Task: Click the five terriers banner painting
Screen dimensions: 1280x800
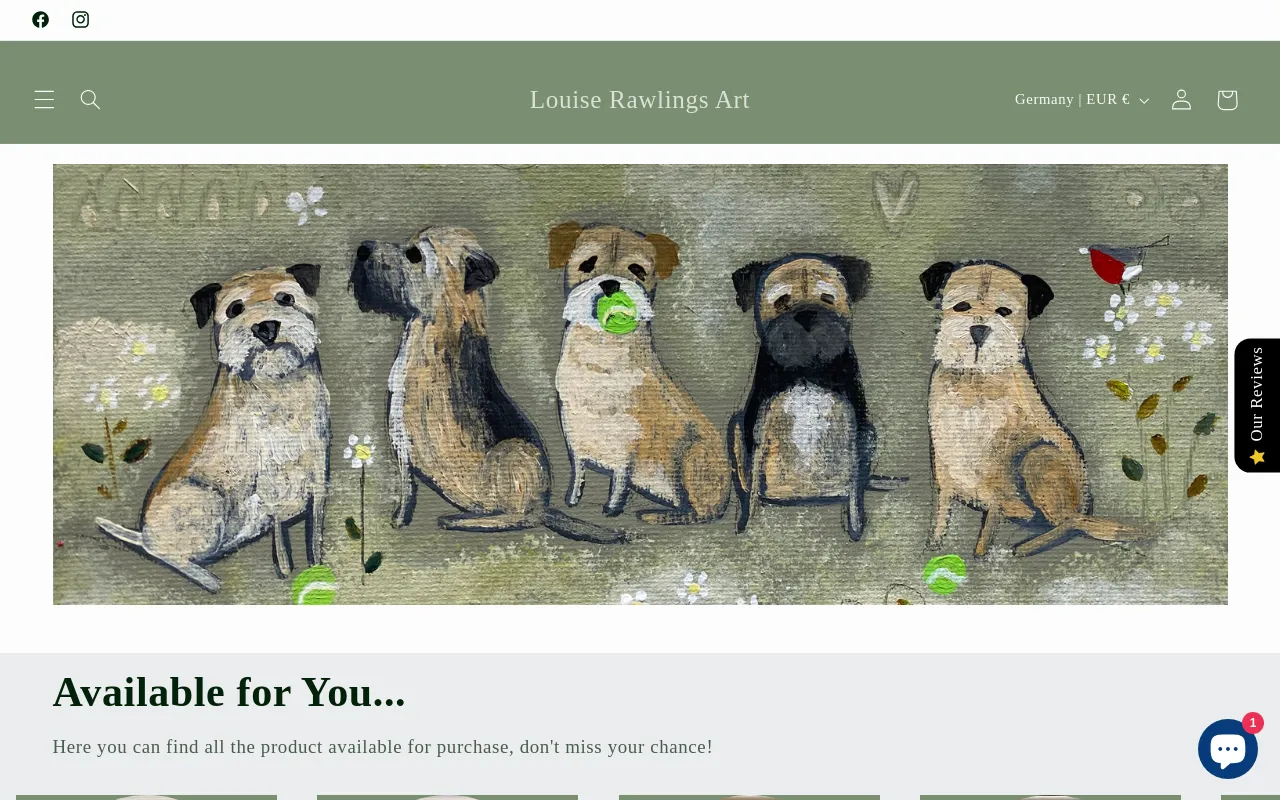Action: click(640, 384)
